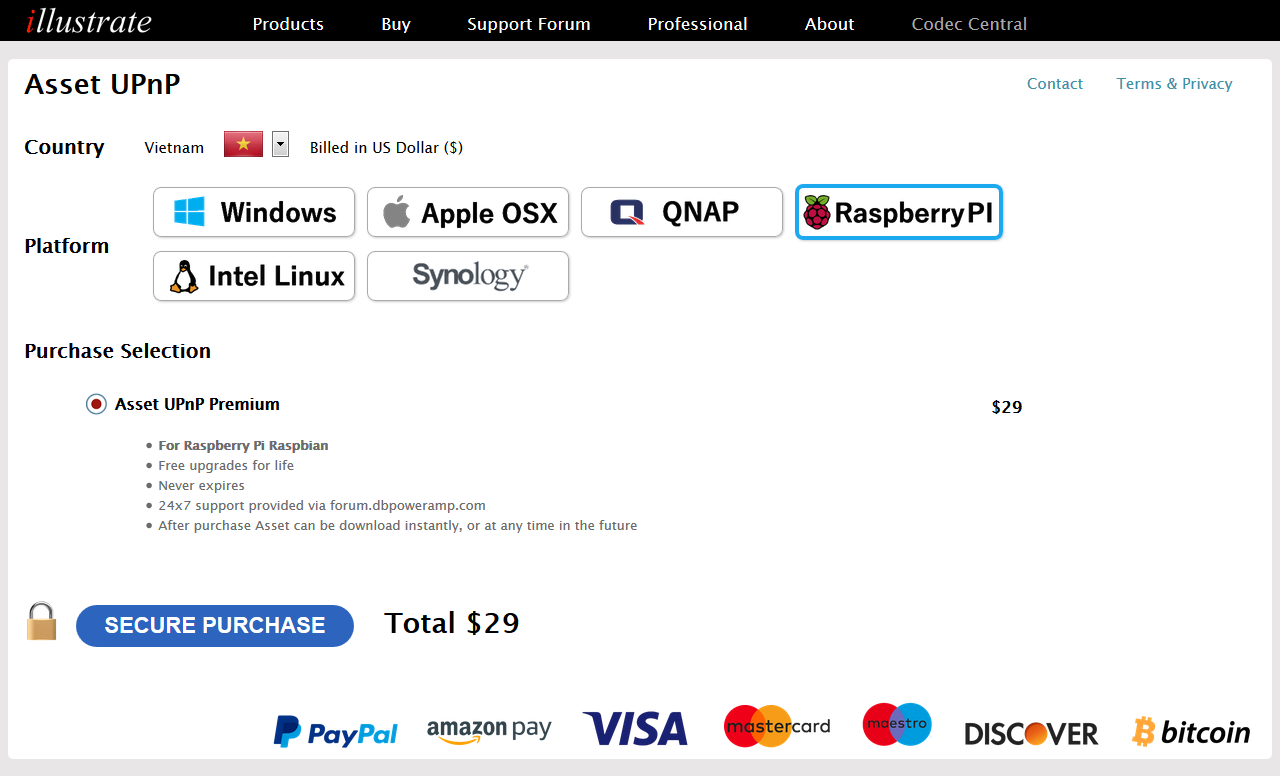The height and width of the screenshot is (776, 1280).
Task: Select the Intel Linux platform
Action: pyautogui.click(x=254, y=276)
